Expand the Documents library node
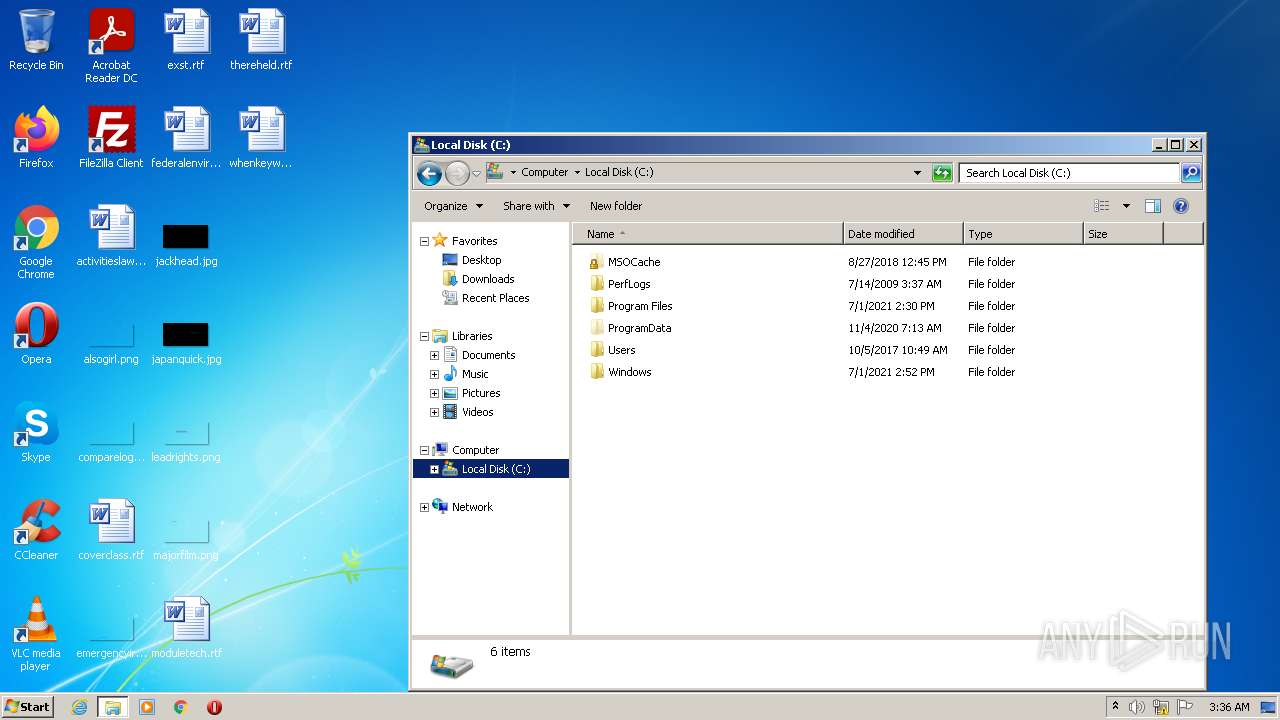 [x=434, y=355]
